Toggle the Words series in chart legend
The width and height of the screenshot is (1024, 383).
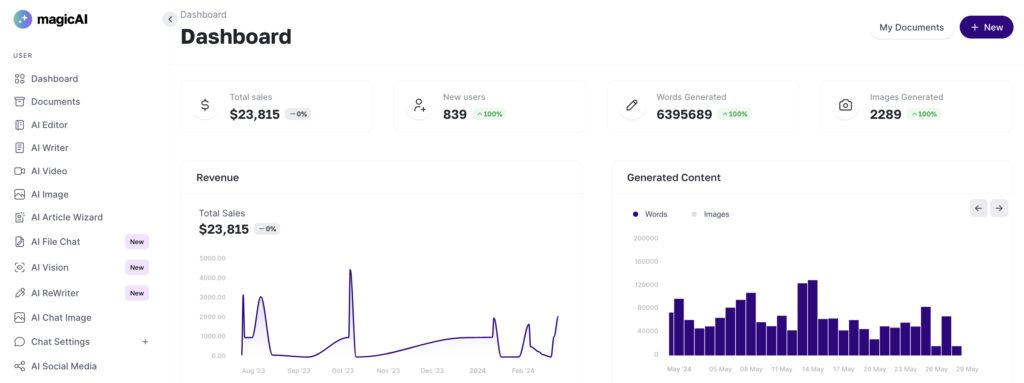point(650,214)
